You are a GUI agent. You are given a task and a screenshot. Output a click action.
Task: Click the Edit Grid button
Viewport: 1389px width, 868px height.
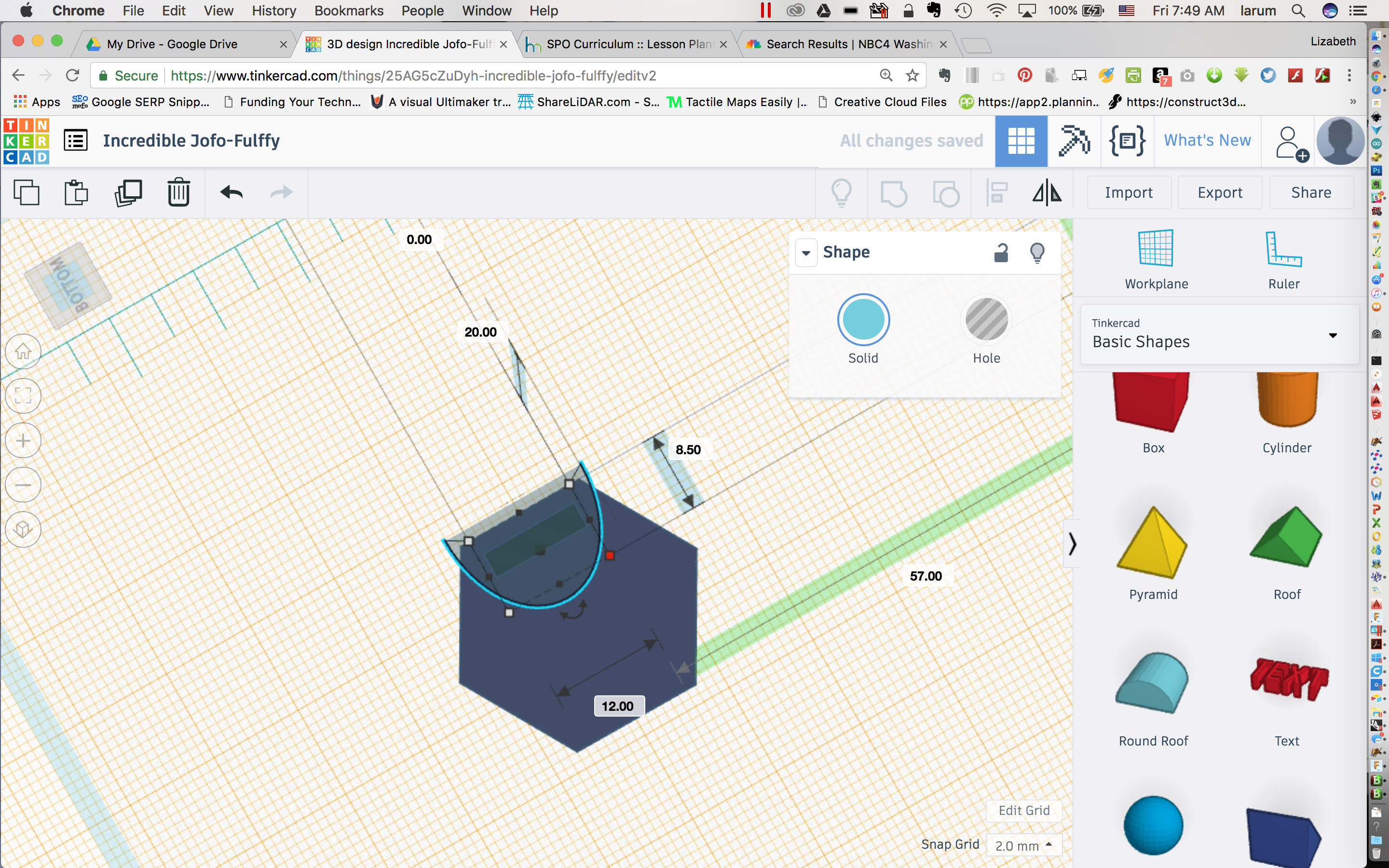point(1024,810)
